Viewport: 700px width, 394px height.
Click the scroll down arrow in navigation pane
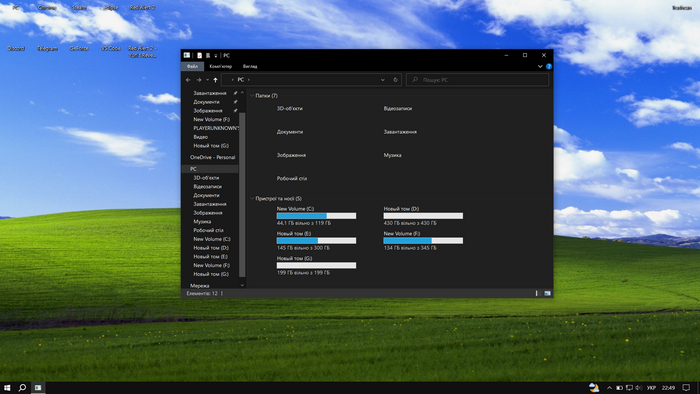pos(242,285)
